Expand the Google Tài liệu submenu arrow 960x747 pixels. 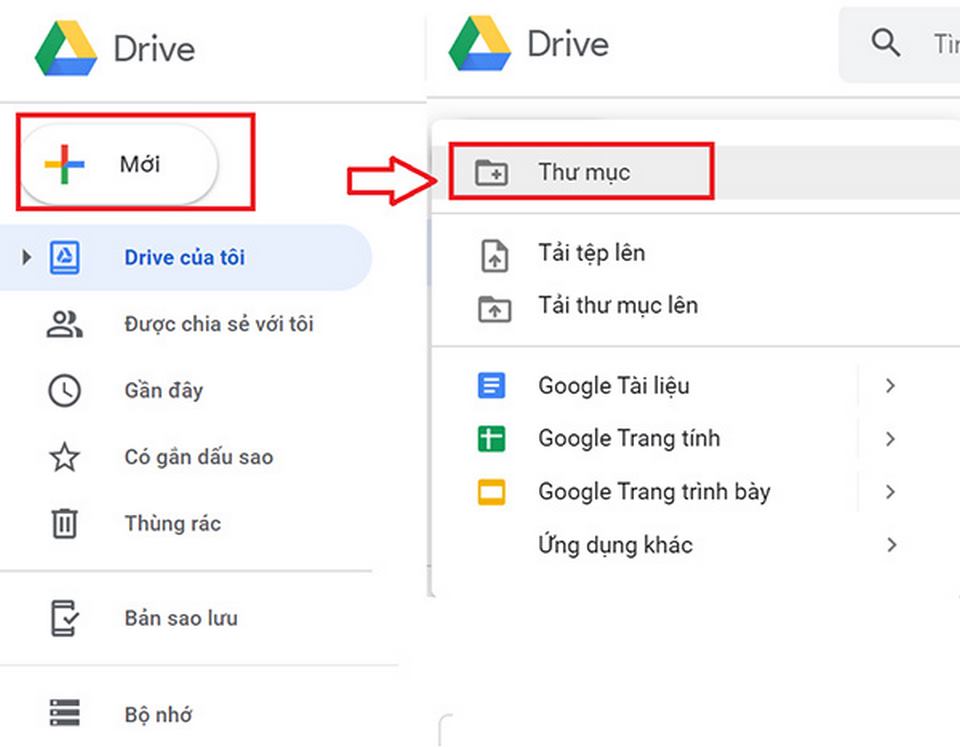(x=890, y=386)
